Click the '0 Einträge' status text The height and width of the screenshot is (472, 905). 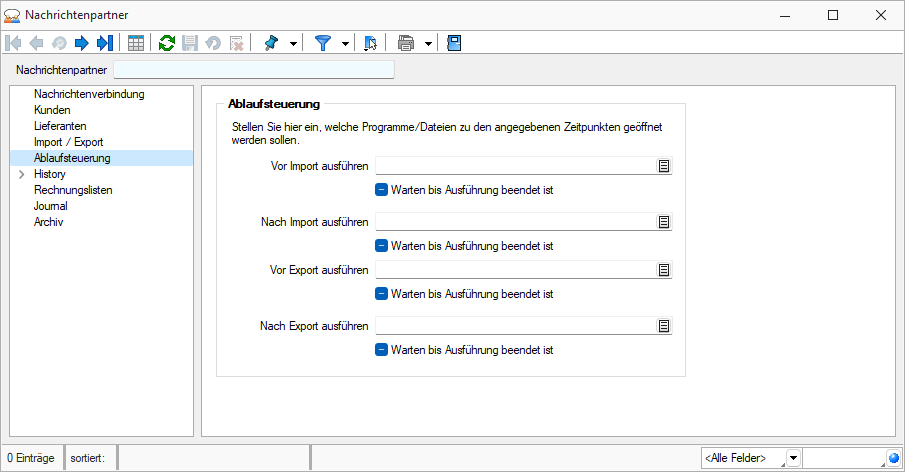click(x=31, y=458)
